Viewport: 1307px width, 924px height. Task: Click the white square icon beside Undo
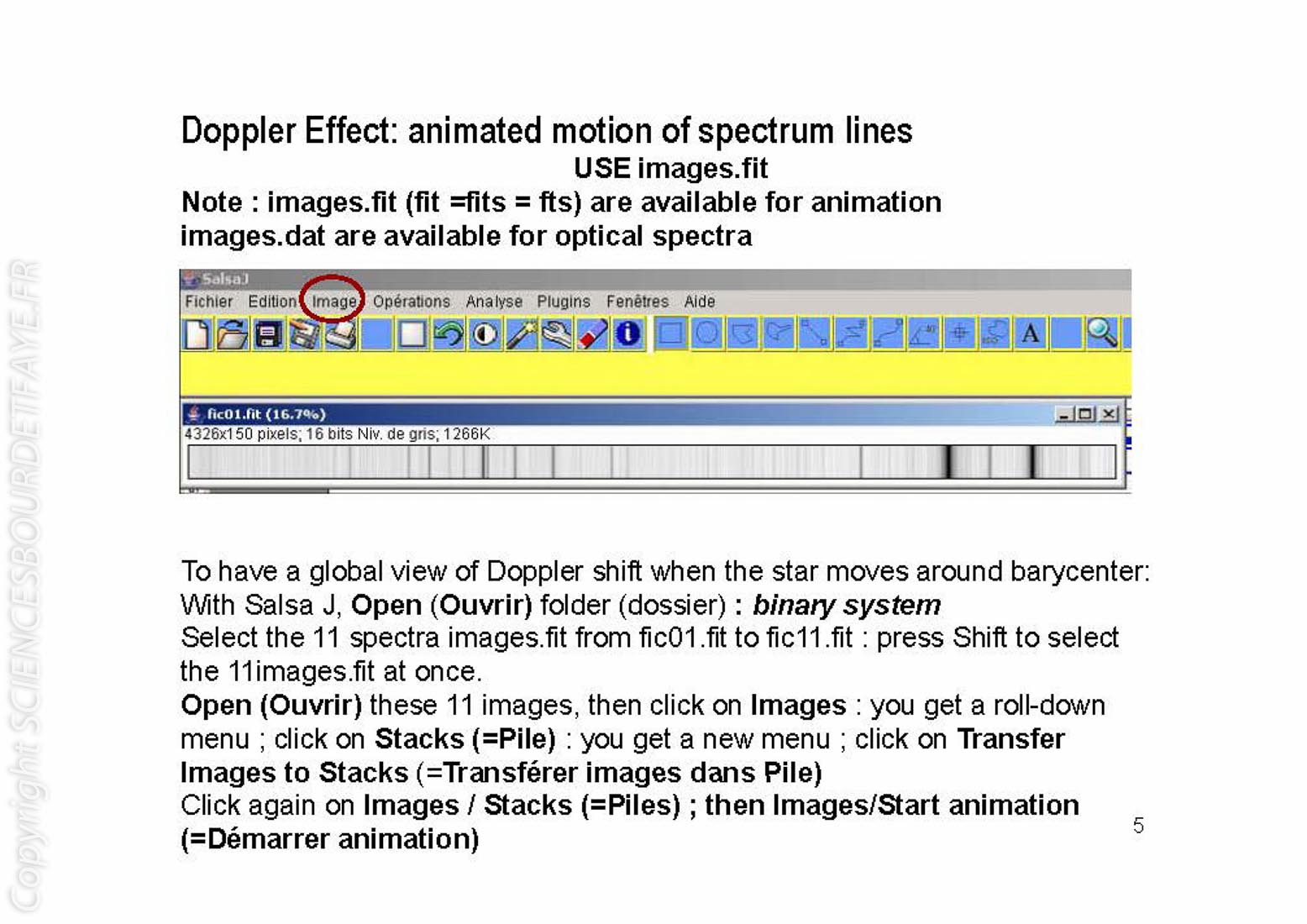click(412, 334)
